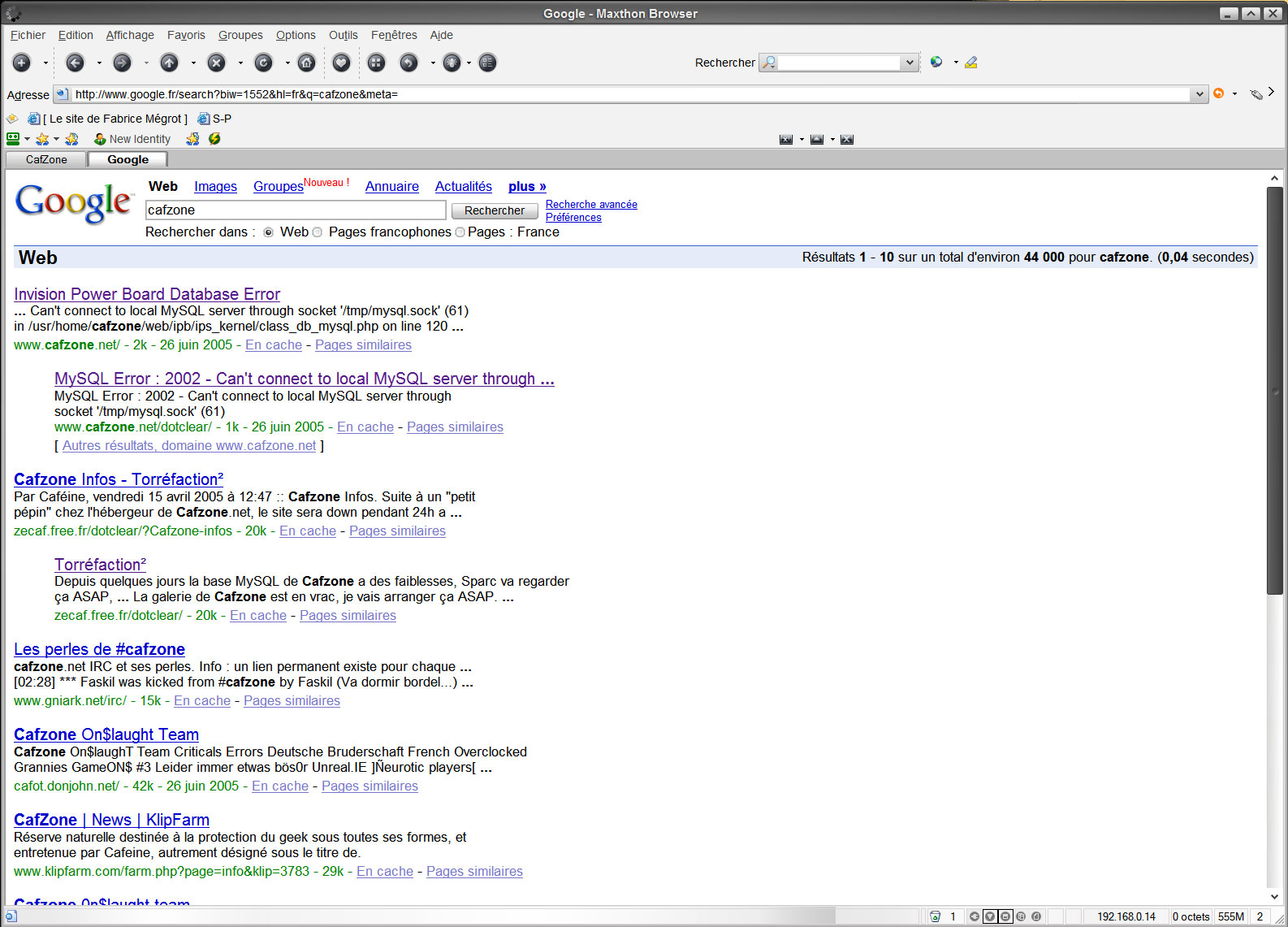Click the mouse icon at address bar end

point(1256,94)
